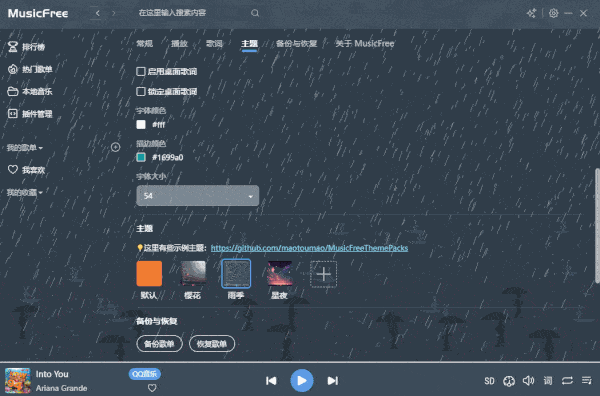600x396 pixels.
Task: Open 插件管理 plugin management
Action: (x=30, y=114)
